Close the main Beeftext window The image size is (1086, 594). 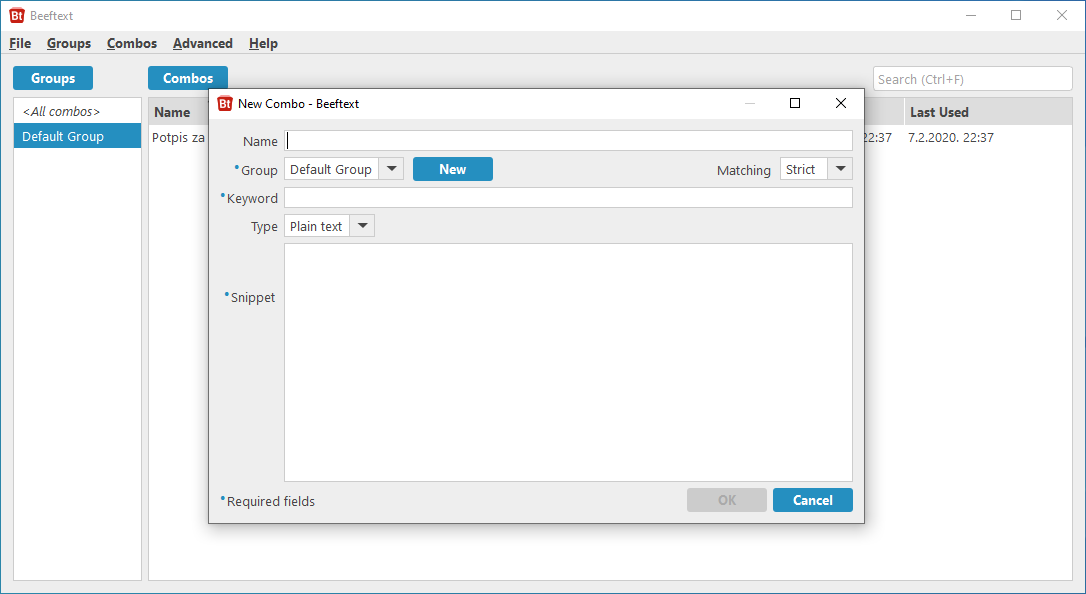tap(1062, 15)
